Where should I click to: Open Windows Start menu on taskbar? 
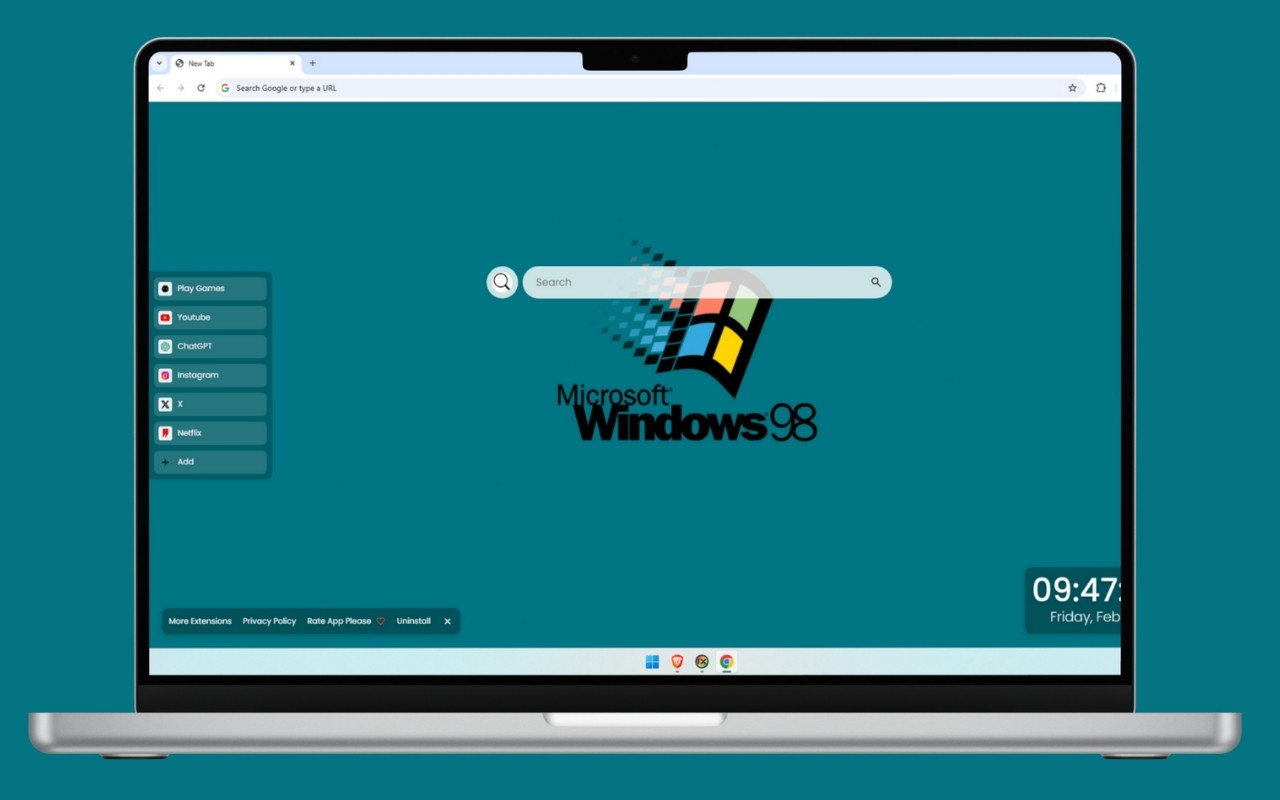(652, 662)
